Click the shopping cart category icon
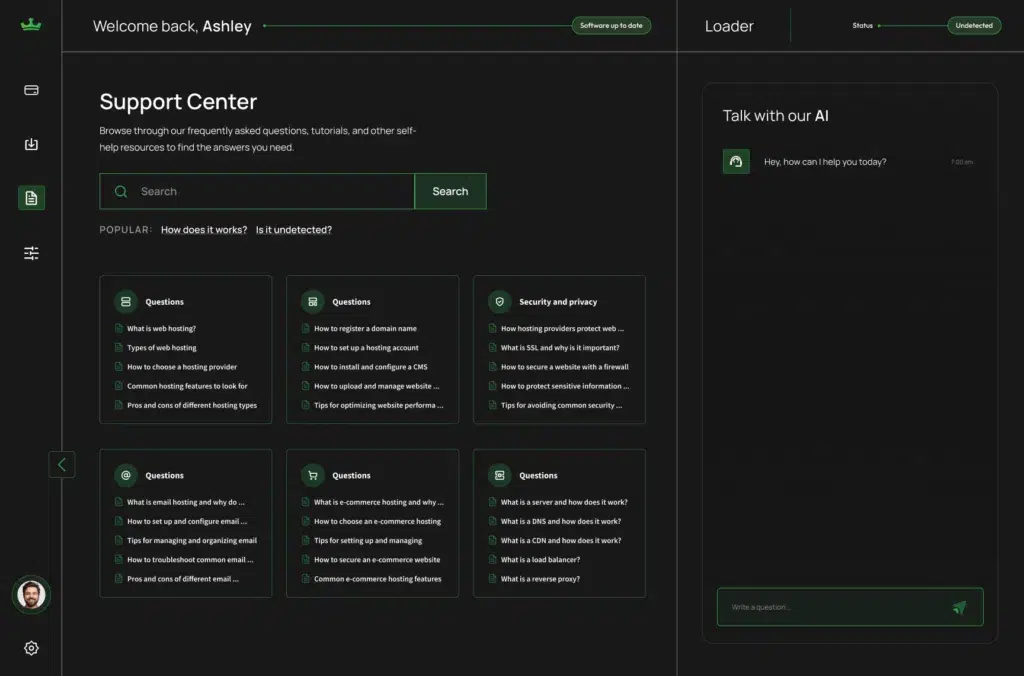 [x=313, y=475]
